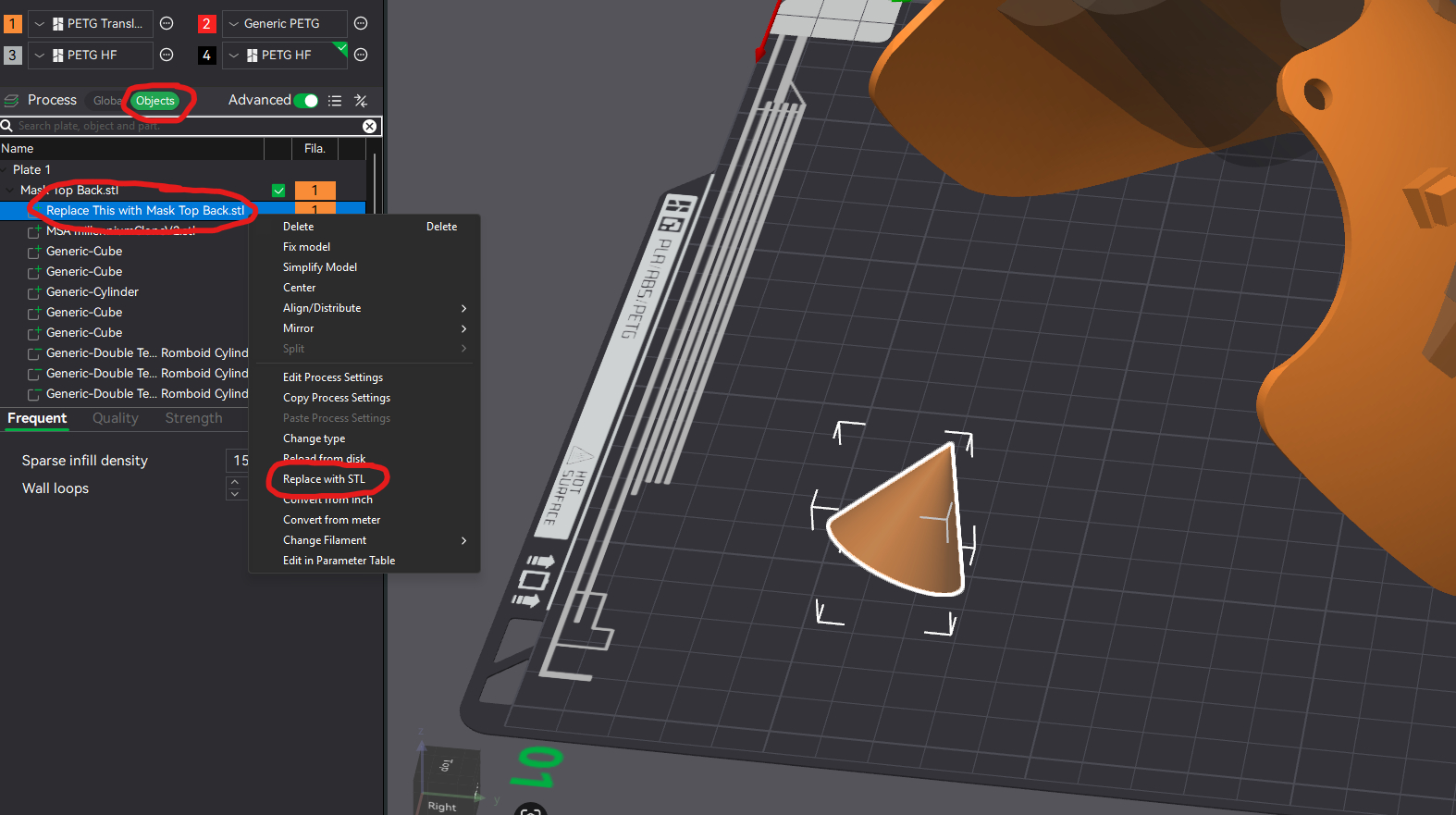
Task: Click the compare presets icon beside Advanced
Action: pos(361,101)
